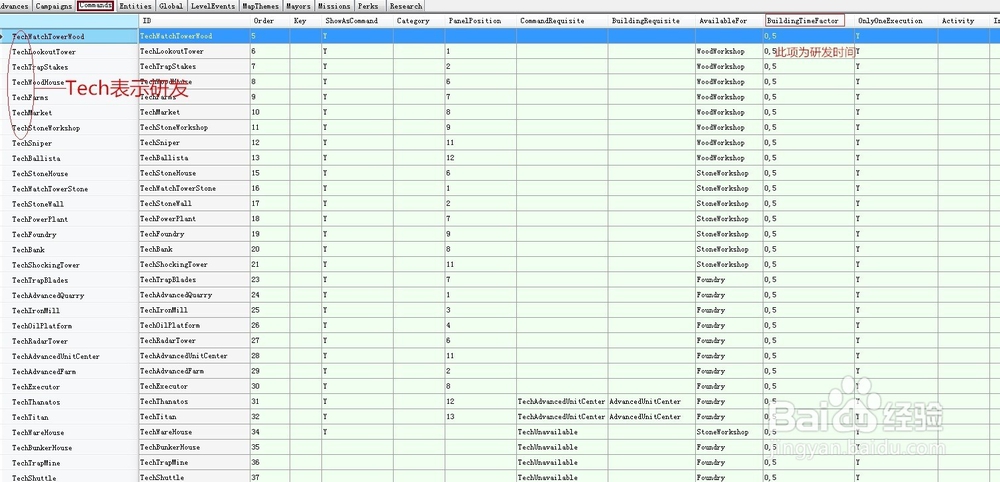Screen dimensions: 1000x482
Task: Click AvailableFor cell in TechExecutor row
Action: 729,386
